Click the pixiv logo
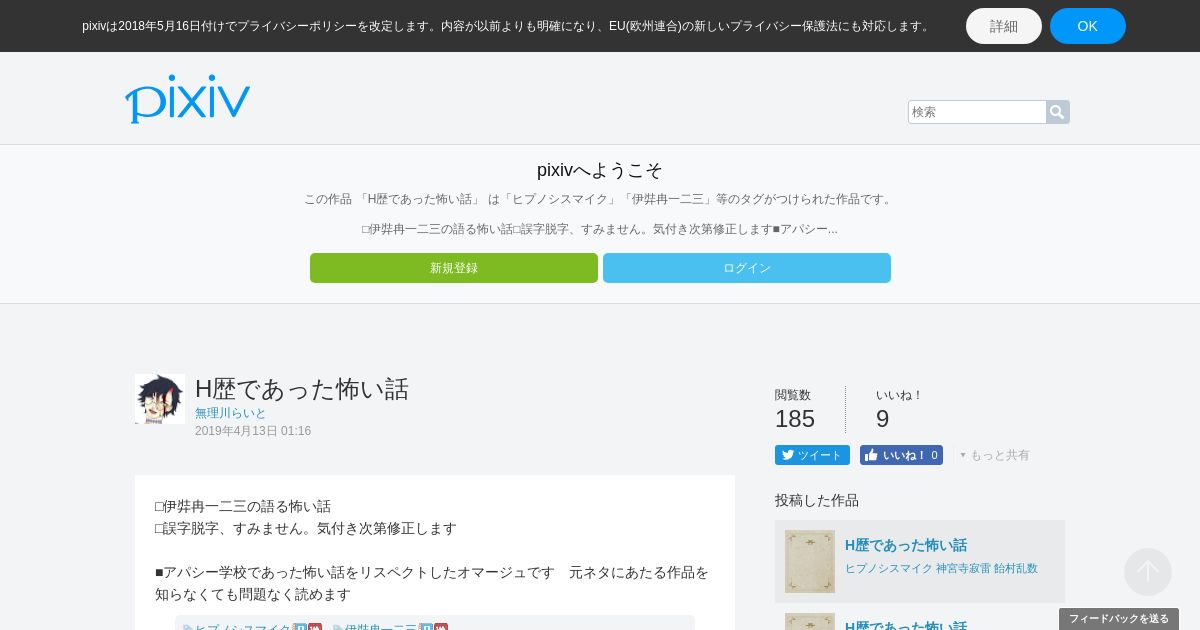Viewport: 1200px width, 630px height. 187,99
